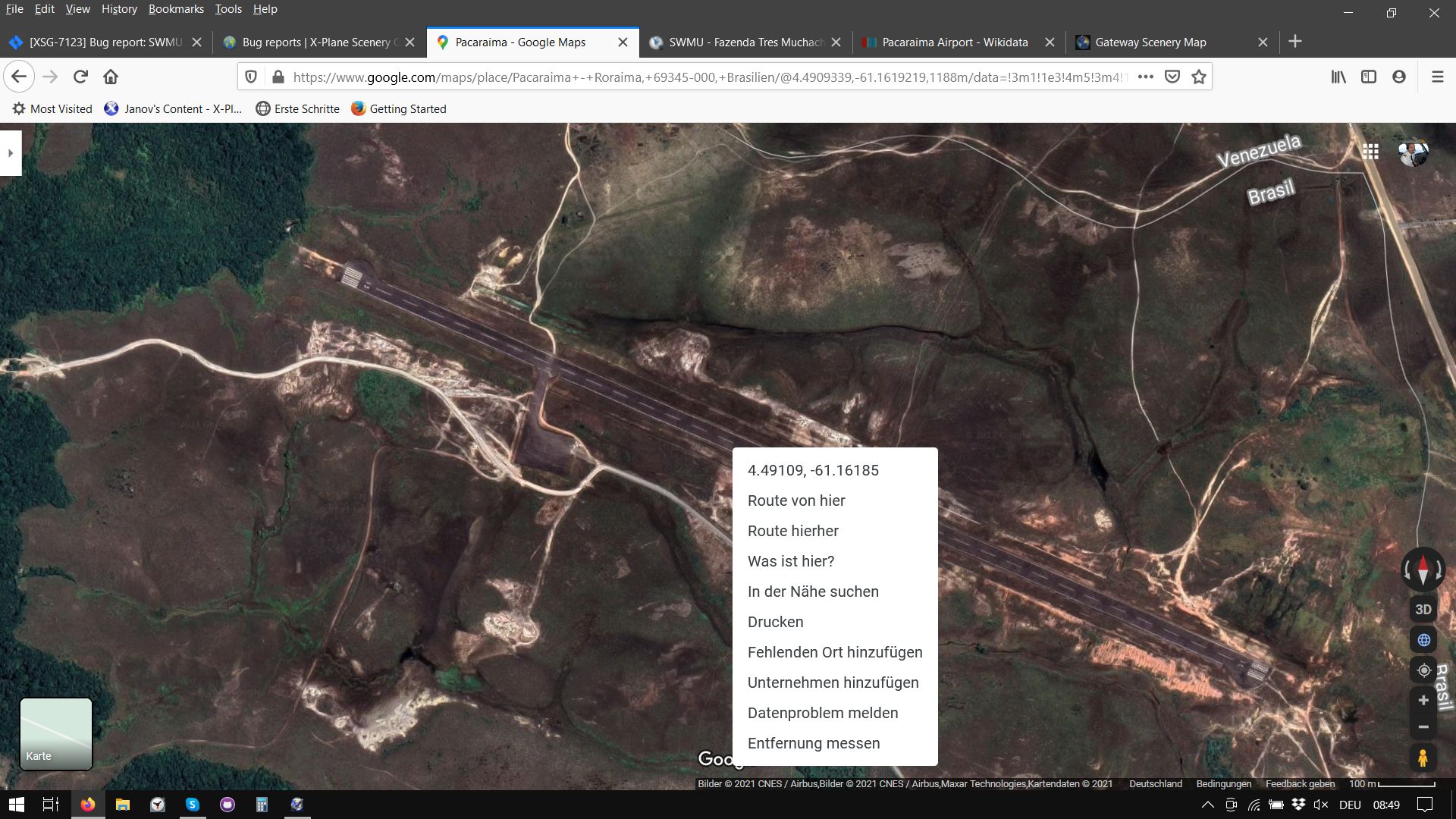Bookmark this page with star

[x=1199, y=77]
